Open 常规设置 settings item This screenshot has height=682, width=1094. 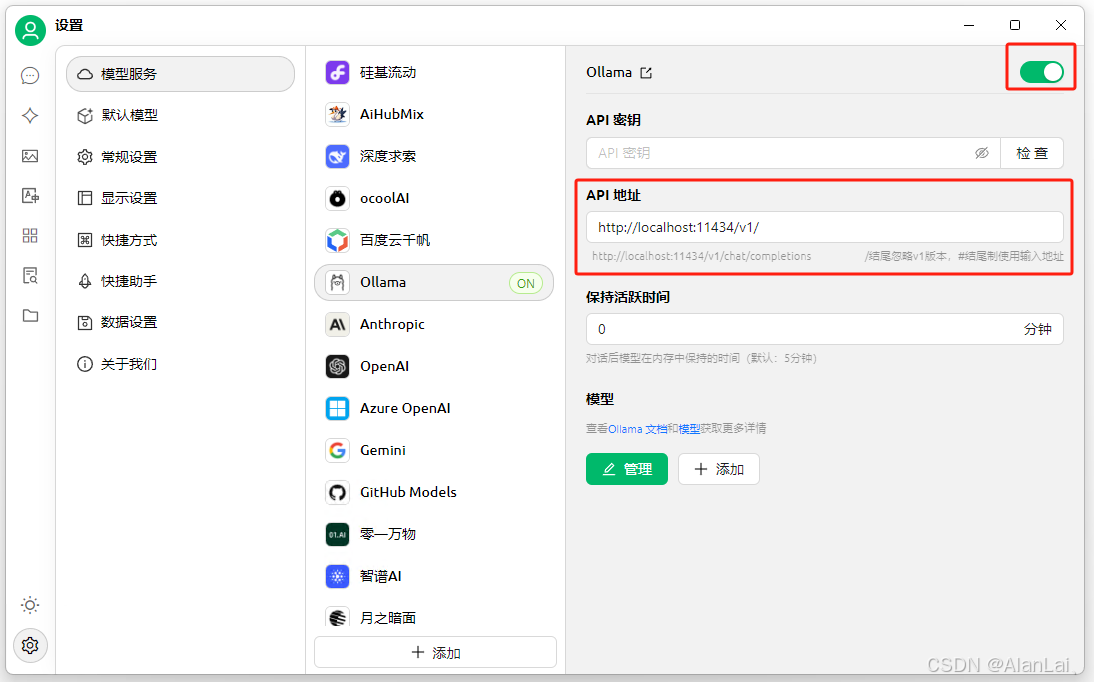coord(180,157)
